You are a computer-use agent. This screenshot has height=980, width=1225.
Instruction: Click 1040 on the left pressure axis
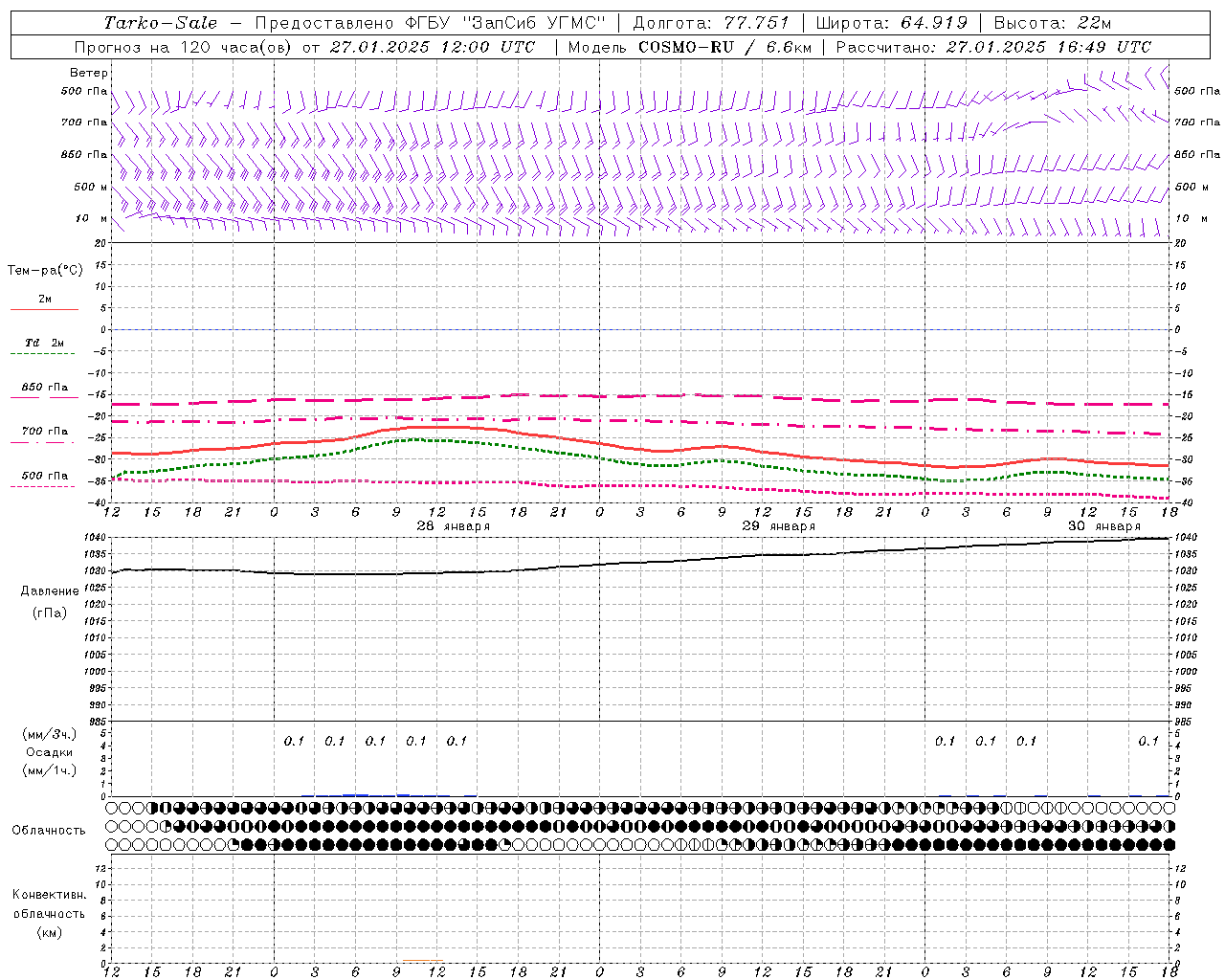coord(96,538)
